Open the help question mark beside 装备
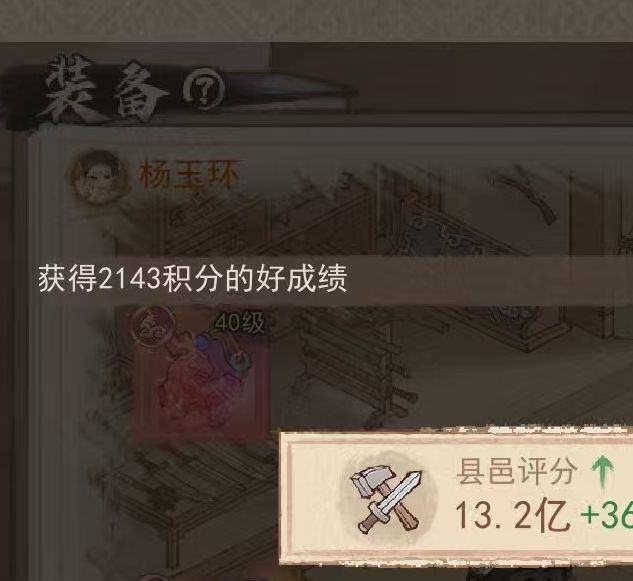Image resolution: width=633 pixels, height=581 pixels. [203, 90]
